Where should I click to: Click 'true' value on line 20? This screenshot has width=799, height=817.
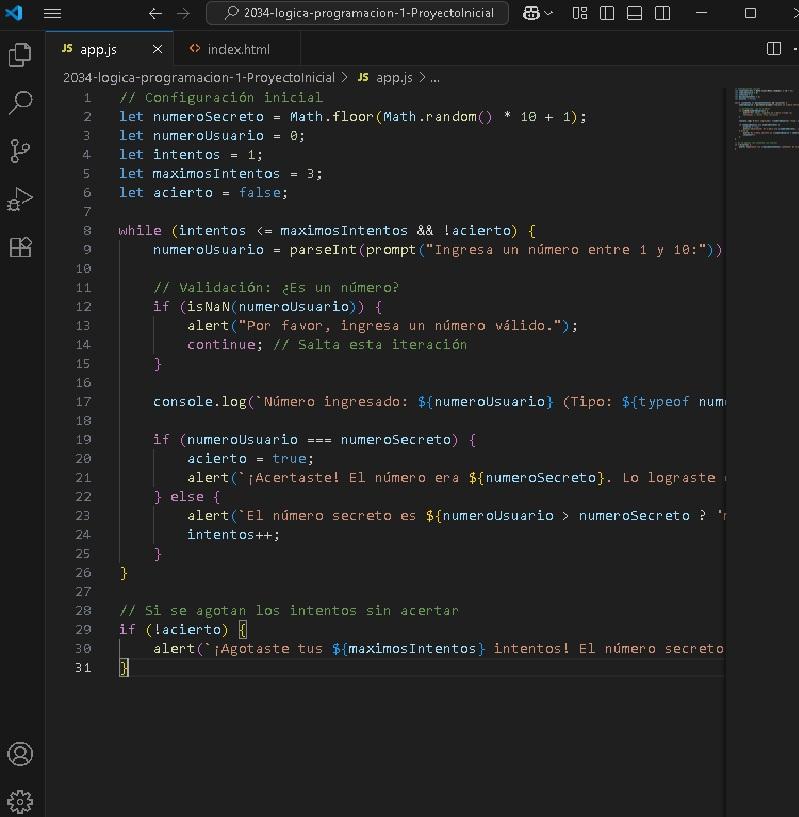[289, 459]
